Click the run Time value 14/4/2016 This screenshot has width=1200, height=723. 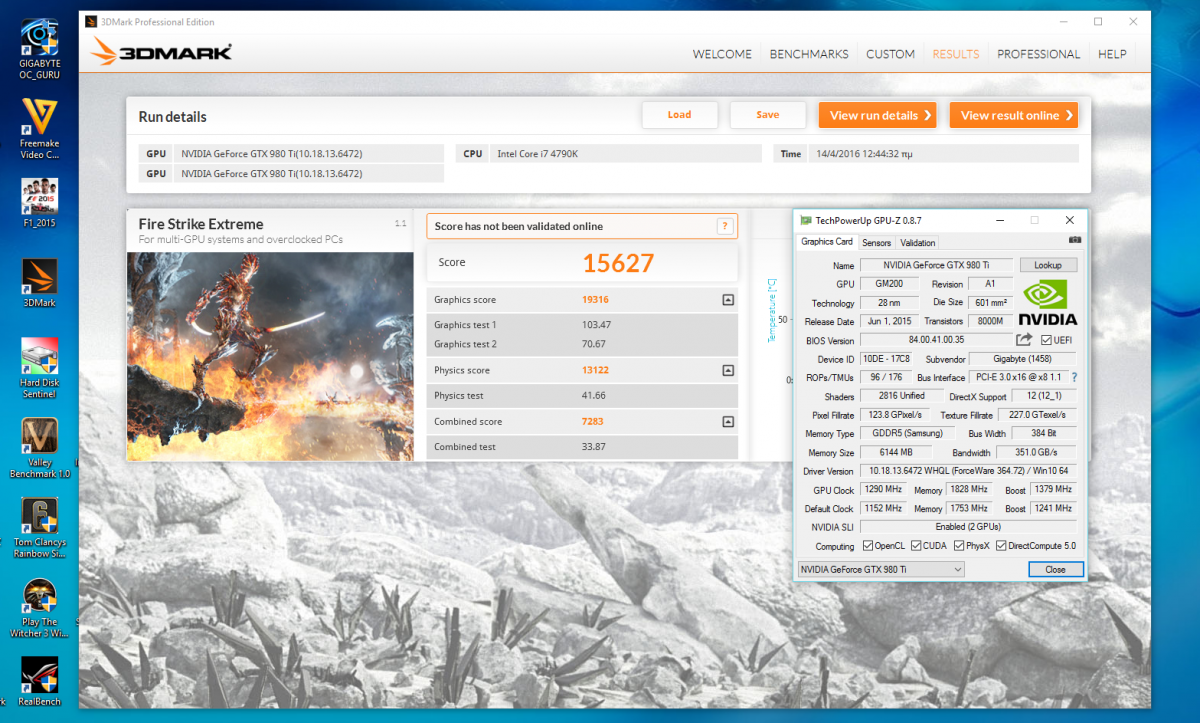(x=866, y=154)
